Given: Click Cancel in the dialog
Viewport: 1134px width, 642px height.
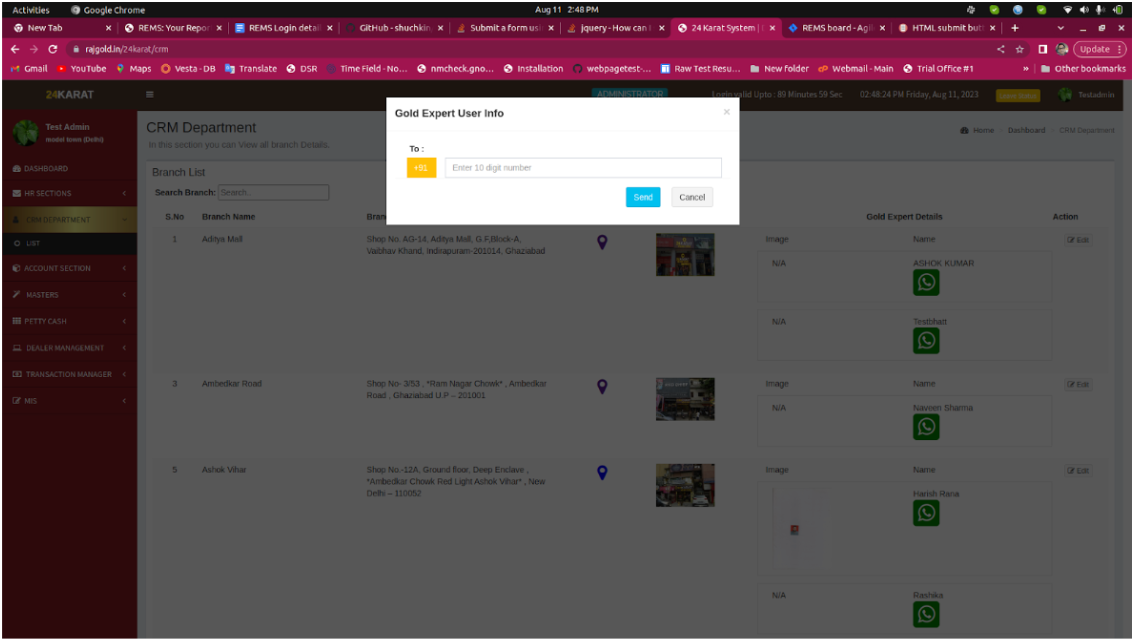Looking at the screenshot, I should tap(692, 197).
